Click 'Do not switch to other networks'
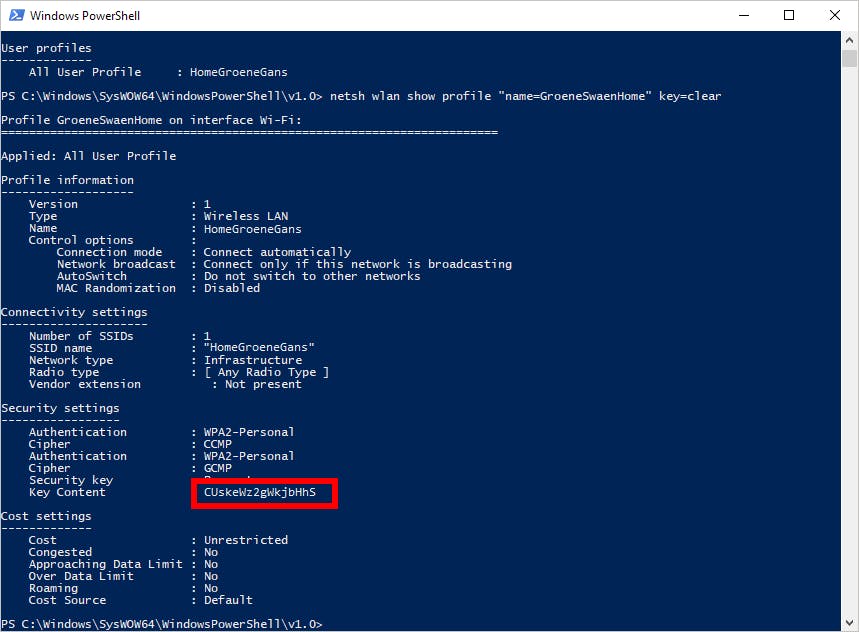The width and height of the screenshot is (859, 632). (x=312, y=276)
